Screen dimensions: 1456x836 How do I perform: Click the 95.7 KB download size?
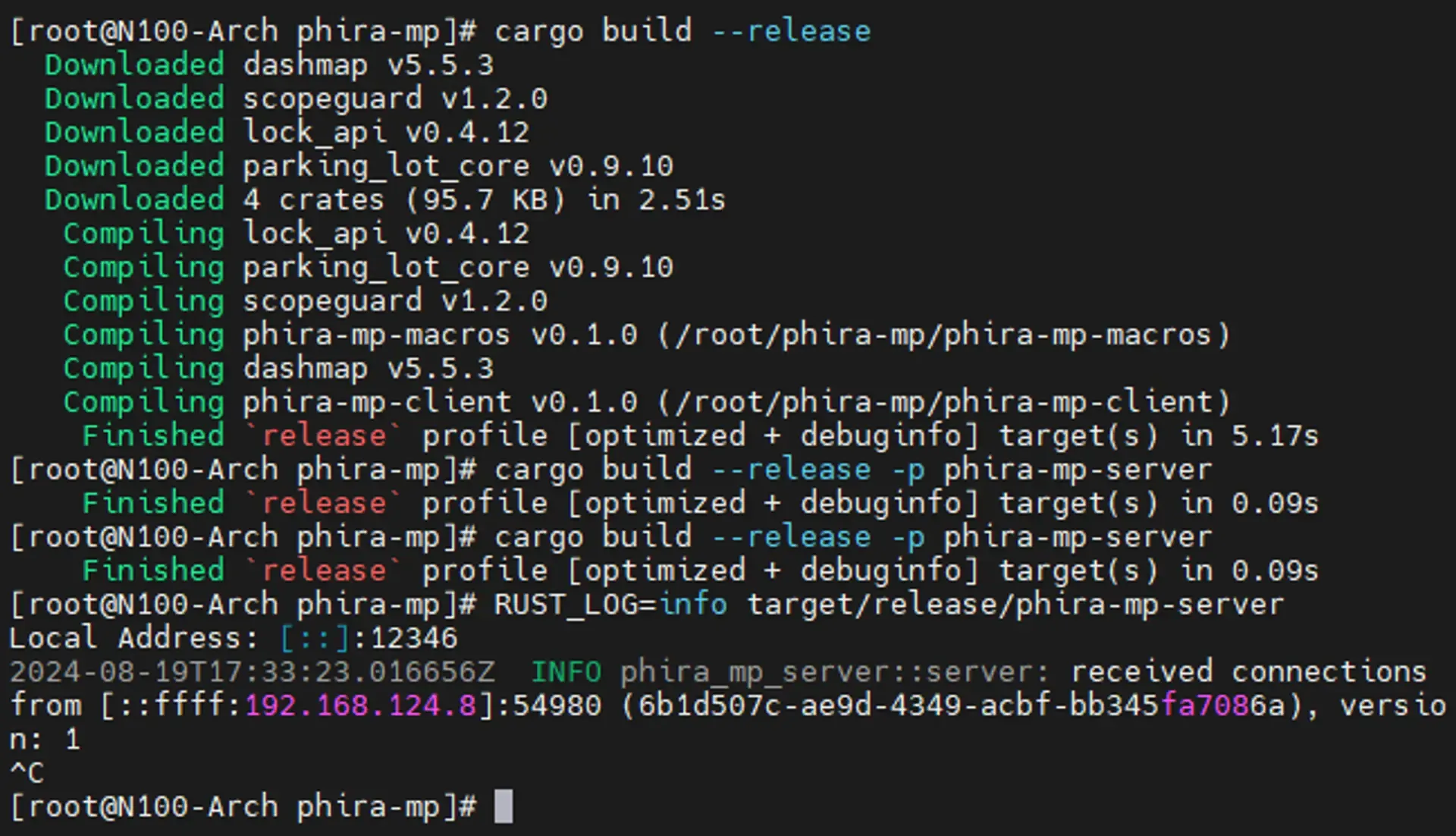485,200
